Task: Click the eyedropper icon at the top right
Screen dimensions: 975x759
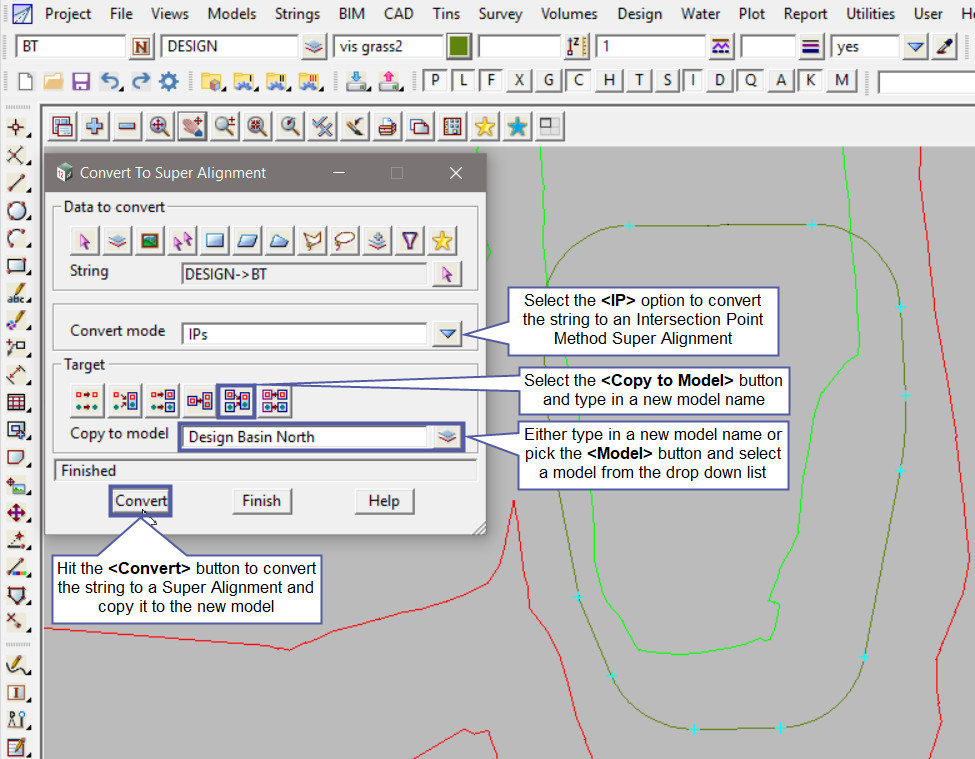Action: tap(945, 47)
